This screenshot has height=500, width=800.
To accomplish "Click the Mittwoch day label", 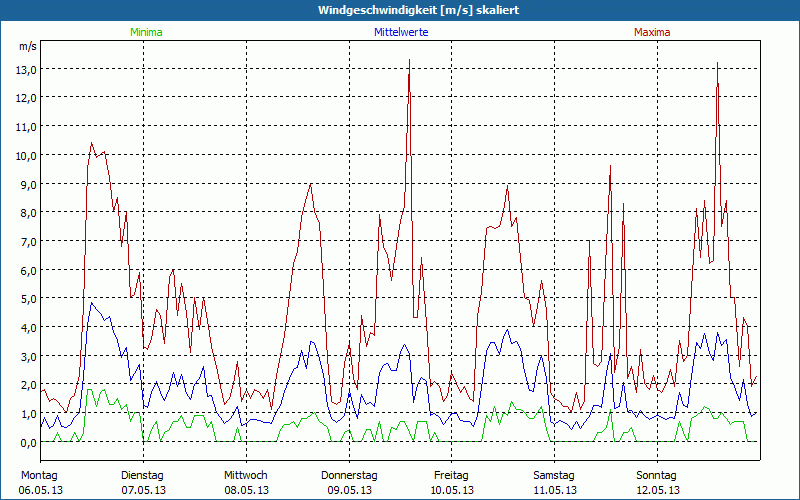I will pyautogui.click(x=245, y=476).
